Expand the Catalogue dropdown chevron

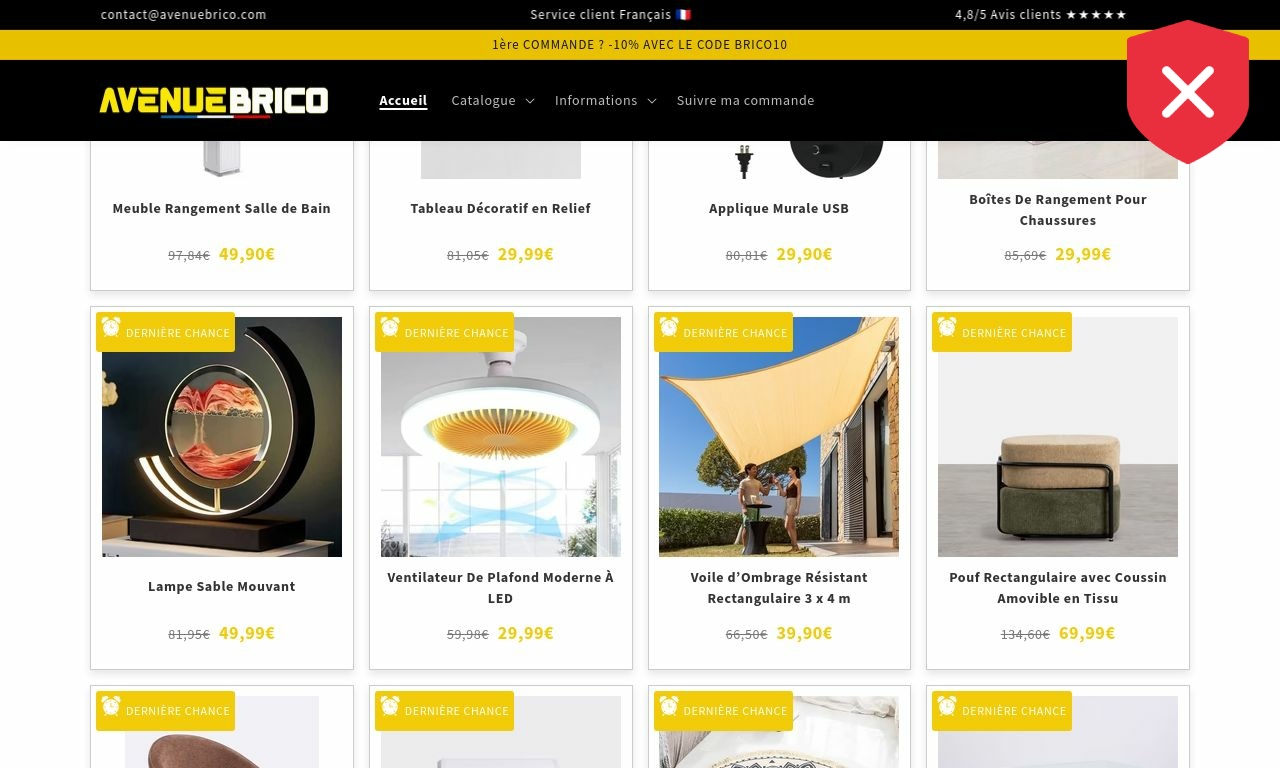pyautogui.click(x=530, y=101)
